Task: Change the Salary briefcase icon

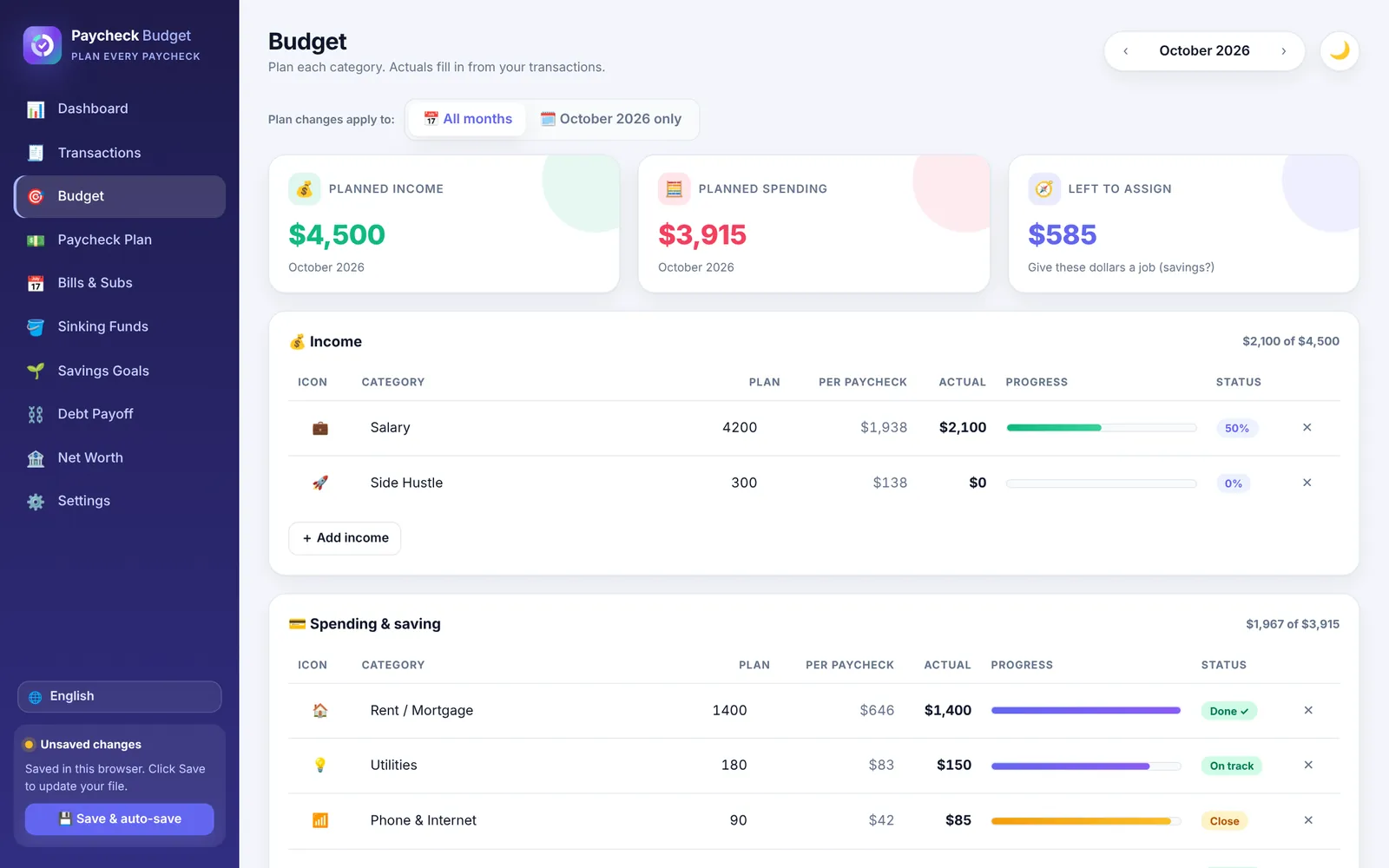Action: point(320,428)
